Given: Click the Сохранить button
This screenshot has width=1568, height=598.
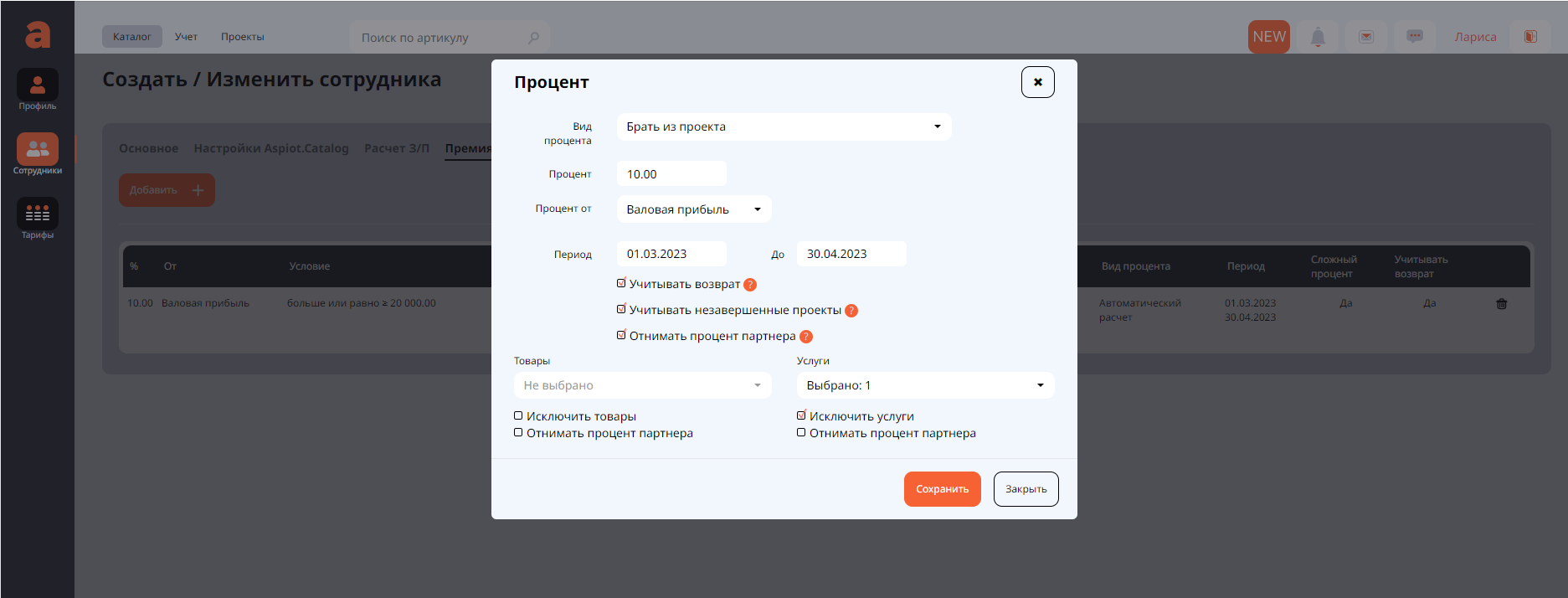Looking at the screenshot, I should tap(942, 489).
